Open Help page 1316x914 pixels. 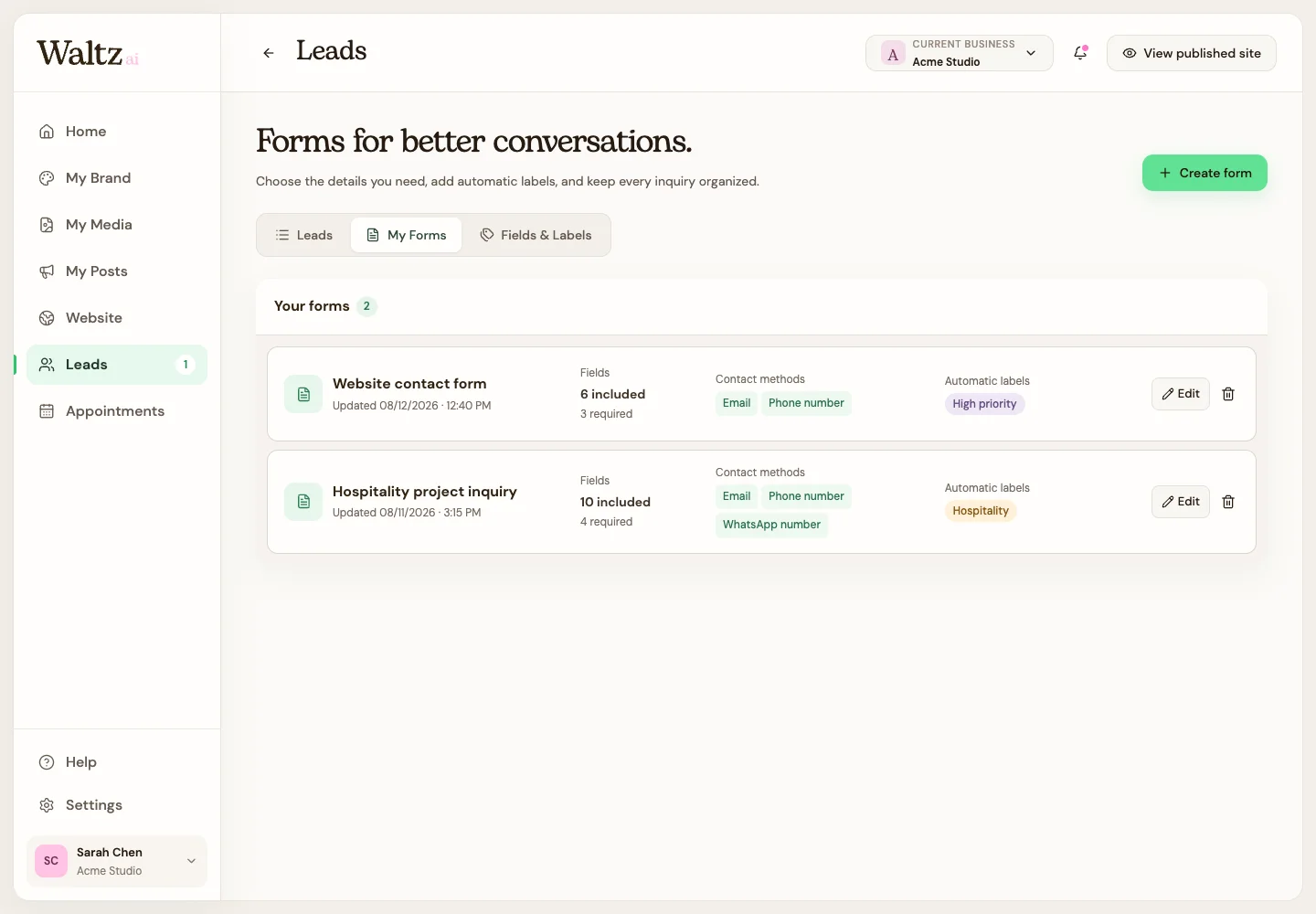[x=117, y=762]
